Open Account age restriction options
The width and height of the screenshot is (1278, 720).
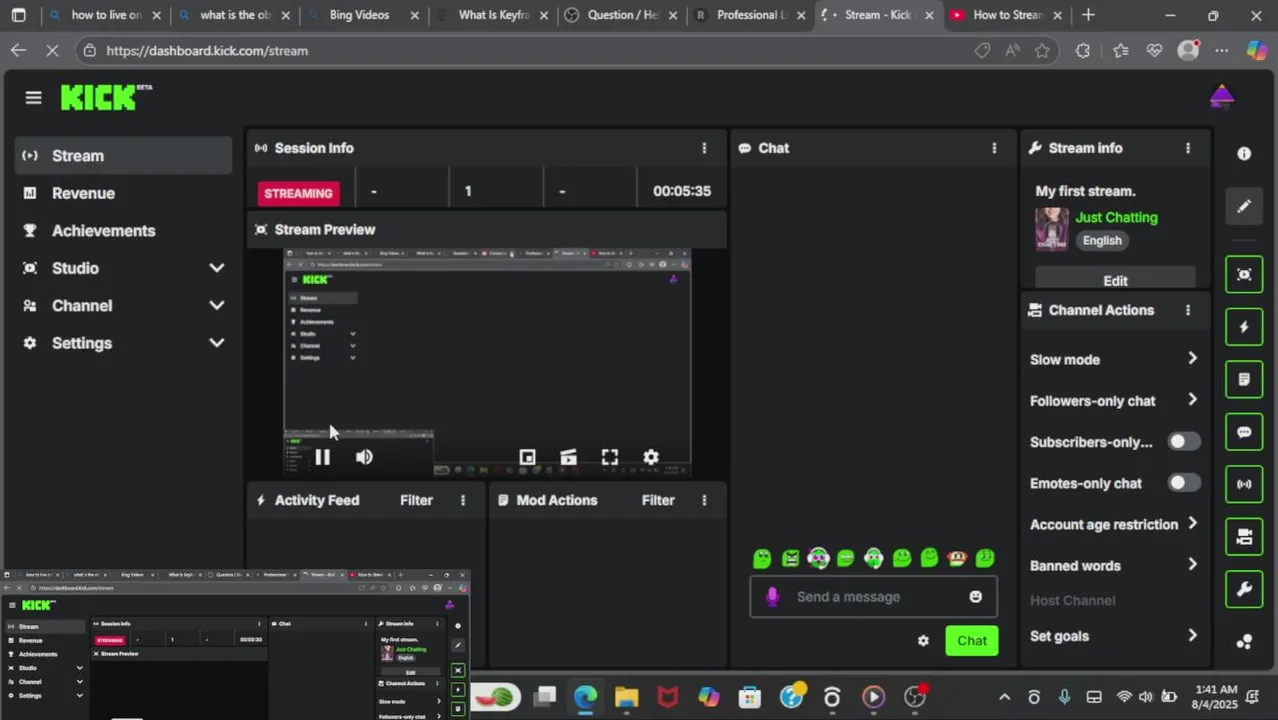[x=1114, y=525]
